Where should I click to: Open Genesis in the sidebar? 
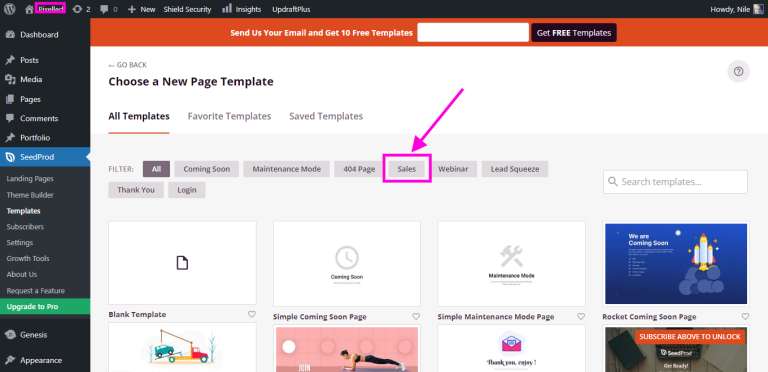coord(33,335)
